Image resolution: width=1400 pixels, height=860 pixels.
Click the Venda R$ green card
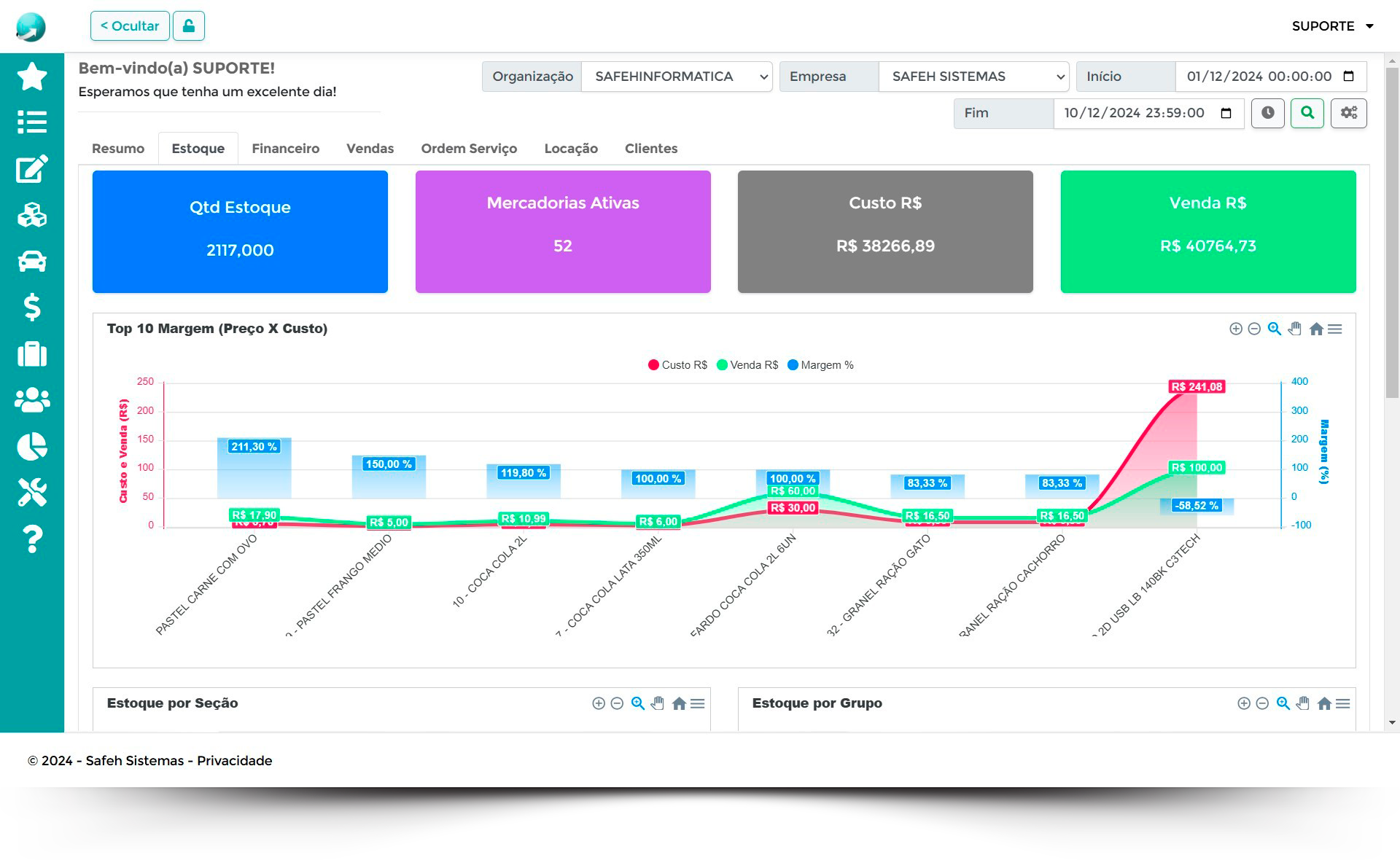[x=1208, y=232]
